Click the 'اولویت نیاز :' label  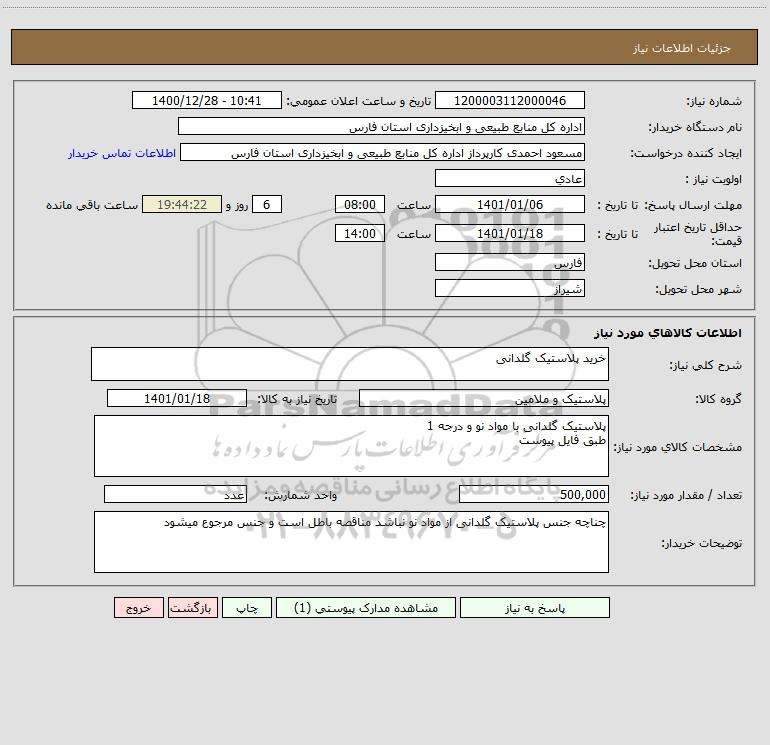pos(714,179)
